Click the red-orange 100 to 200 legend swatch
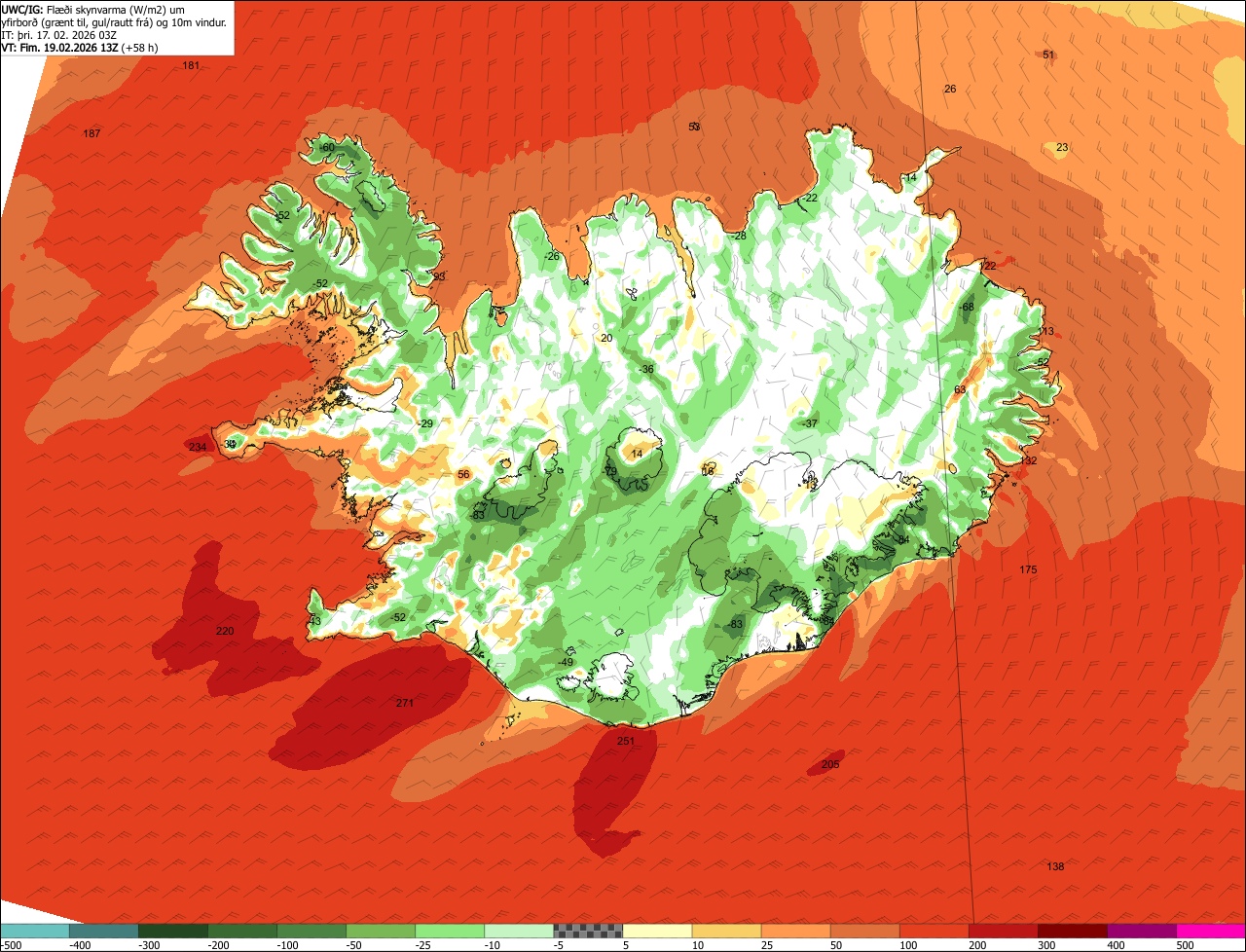 click(x=934, y=931)
